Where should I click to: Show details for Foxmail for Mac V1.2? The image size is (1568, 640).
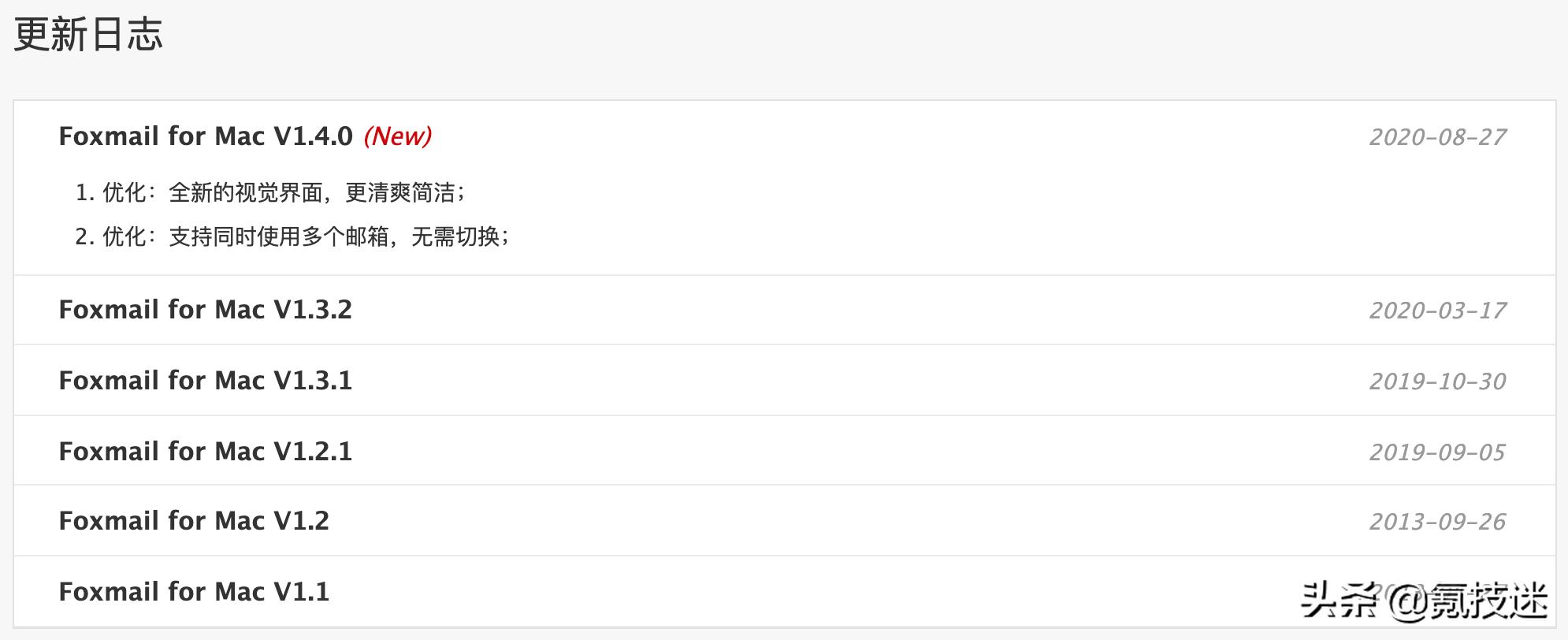pos(194,521)
